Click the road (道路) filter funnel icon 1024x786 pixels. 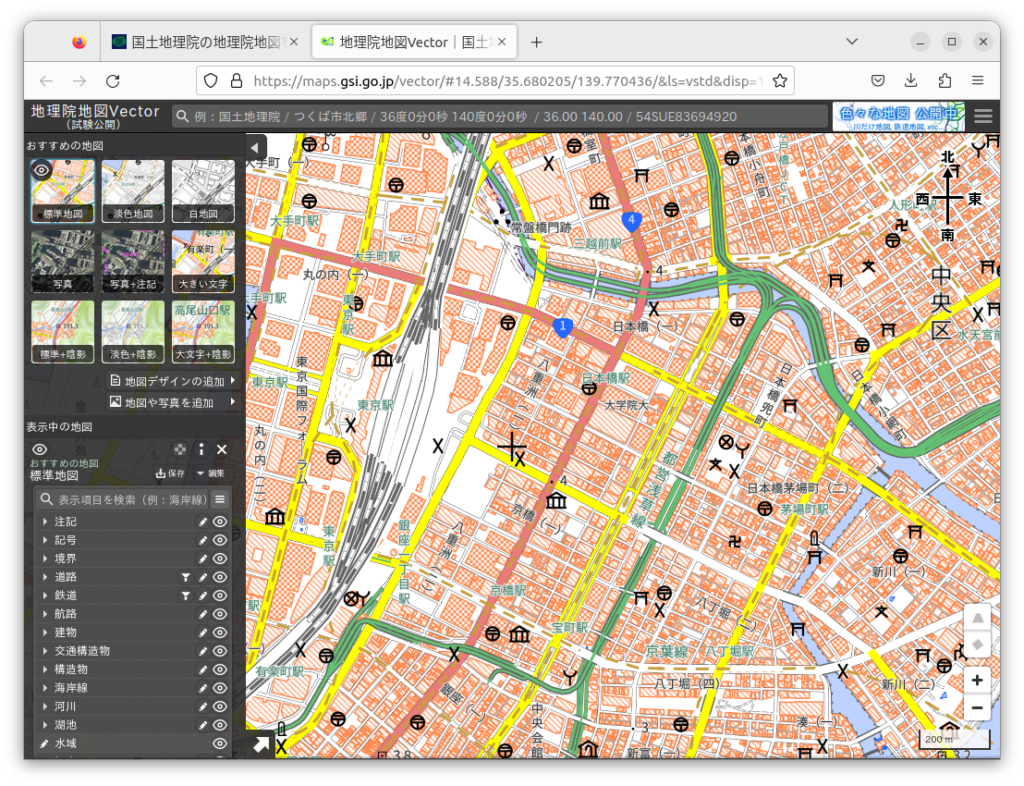coord(185,577)
